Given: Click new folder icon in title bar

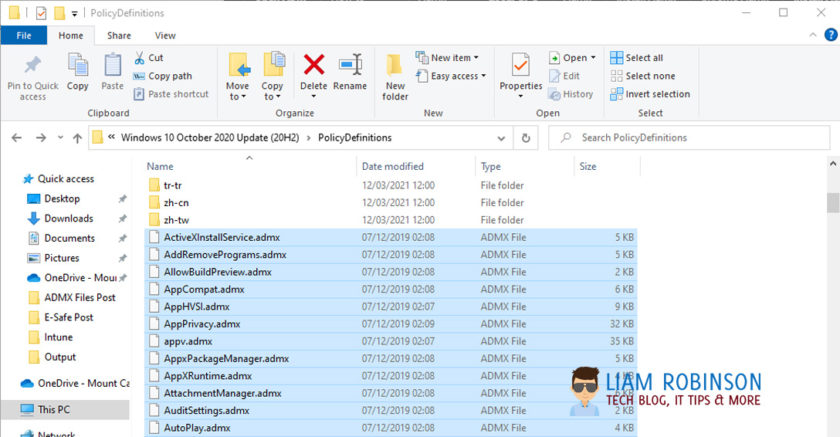Looking at the screenshot, I should [59, 13].
